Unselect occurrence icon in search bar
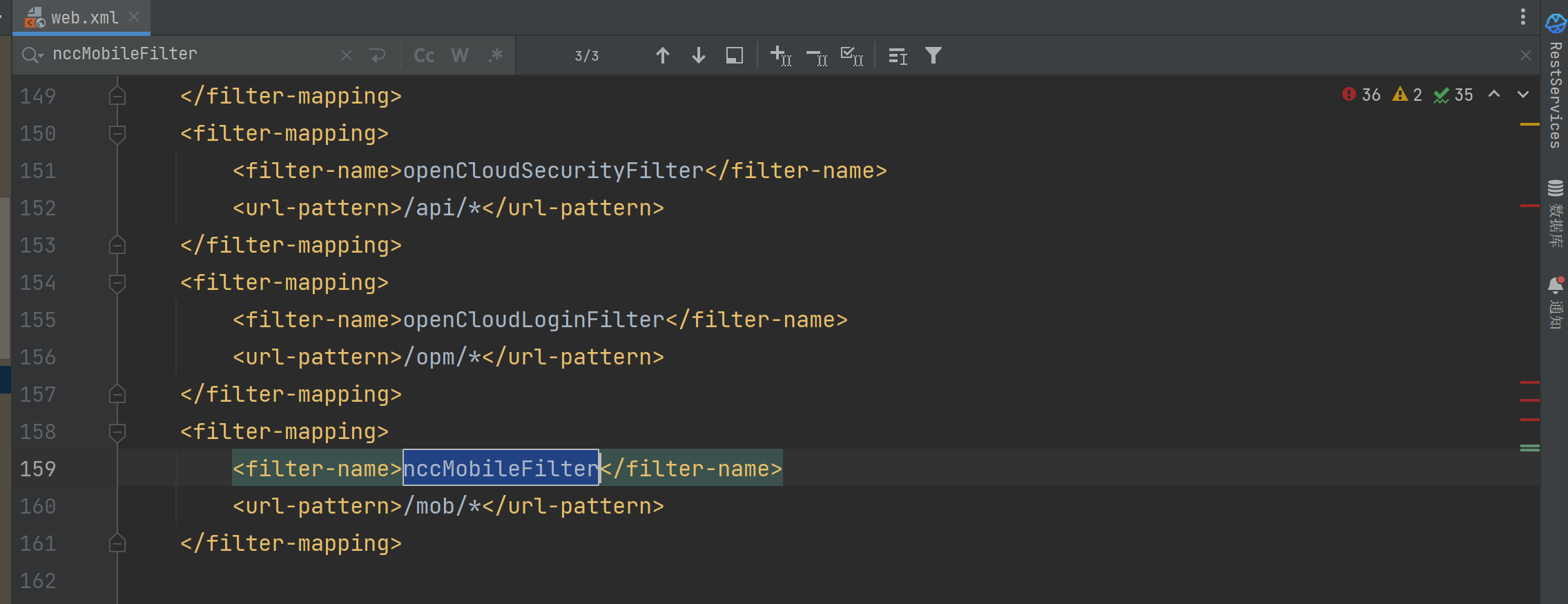Viewport: 1568px width, 604px height. click(x=817, y=57)
